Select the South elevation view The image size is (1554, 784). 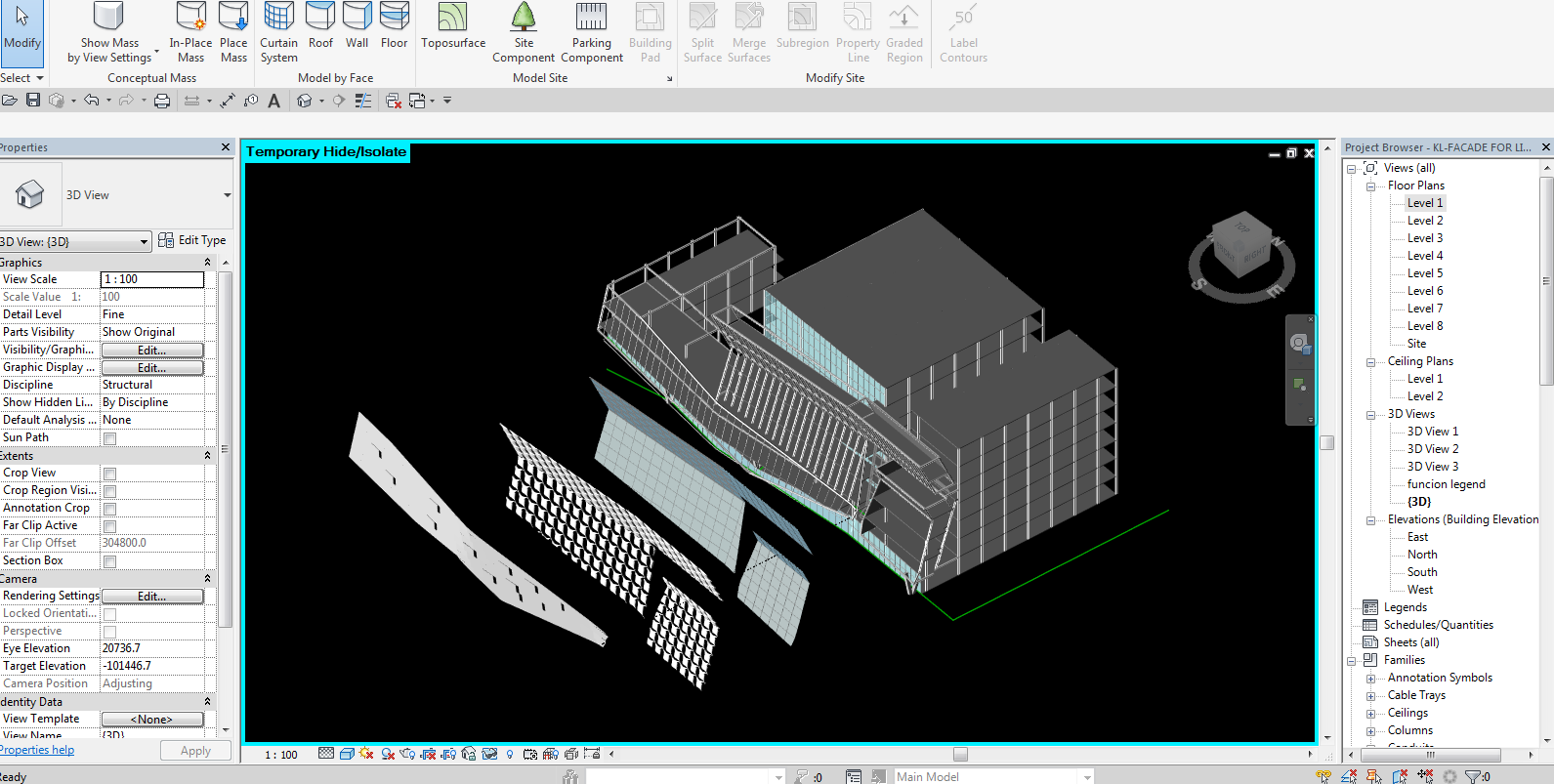pyautogui.click(x=1422, y=572)
